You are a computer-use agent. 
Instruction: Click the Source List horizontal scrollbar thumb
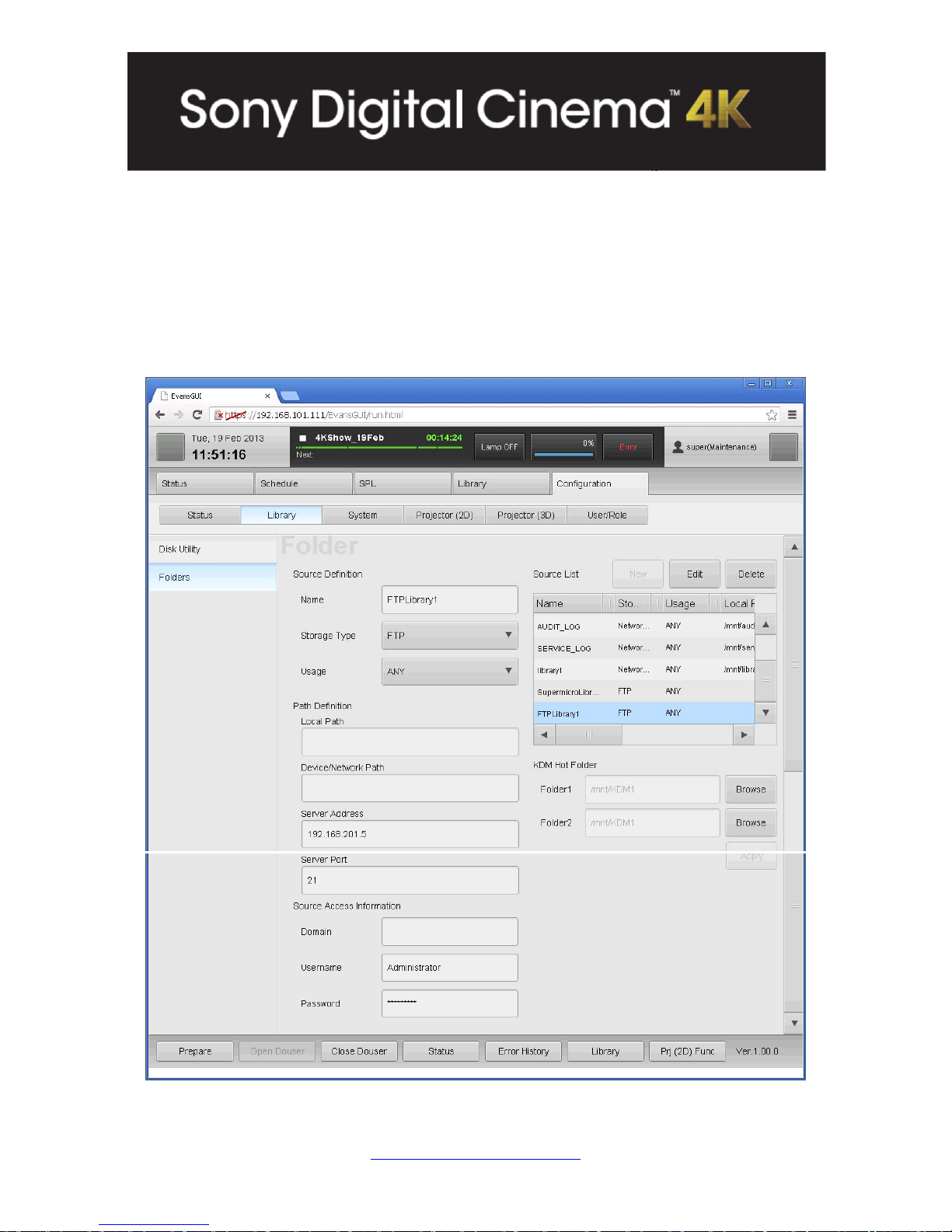[x=589, y=735]
